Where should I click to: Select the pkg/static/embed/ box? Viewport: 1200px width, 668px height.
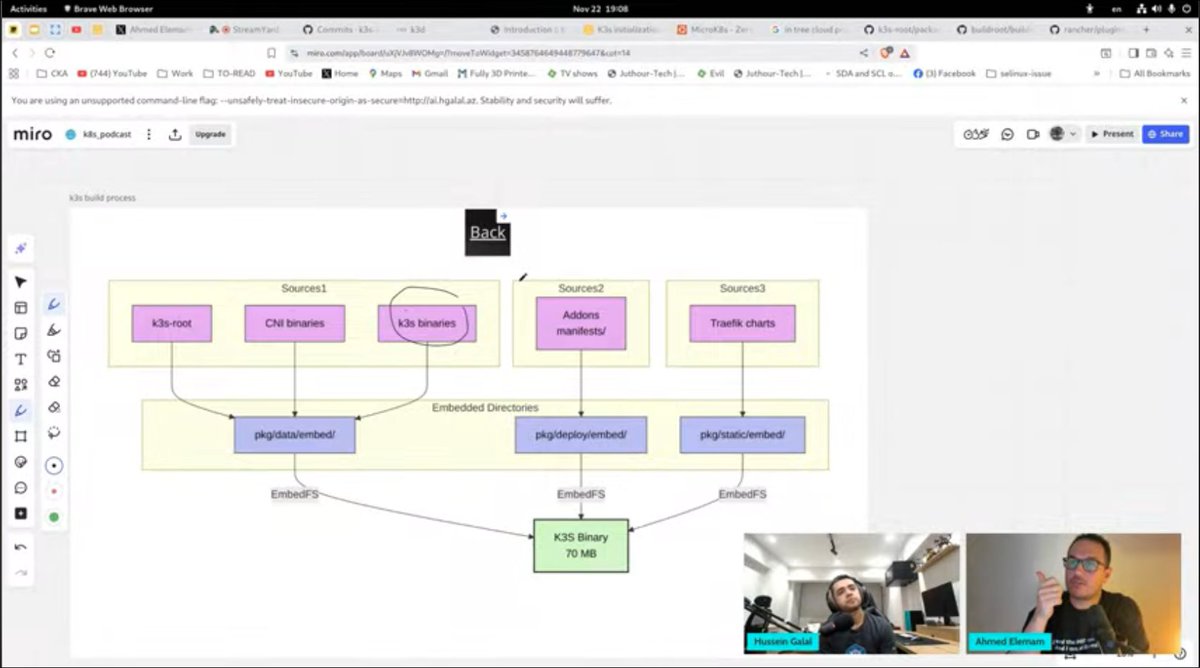[x=742, y=435]
